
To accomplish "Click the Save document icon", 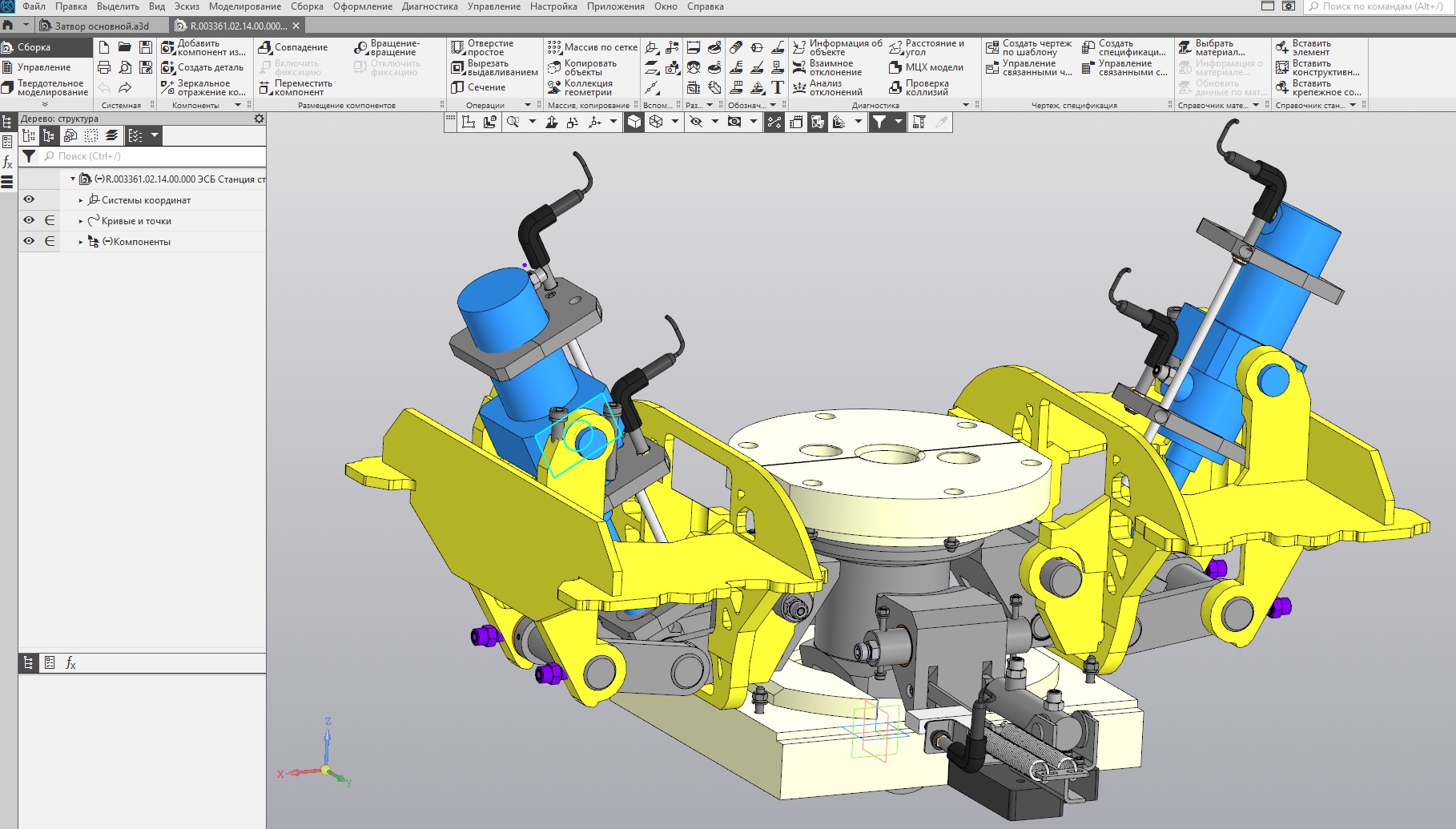I will pyautogui.click(x=145, y=47).
